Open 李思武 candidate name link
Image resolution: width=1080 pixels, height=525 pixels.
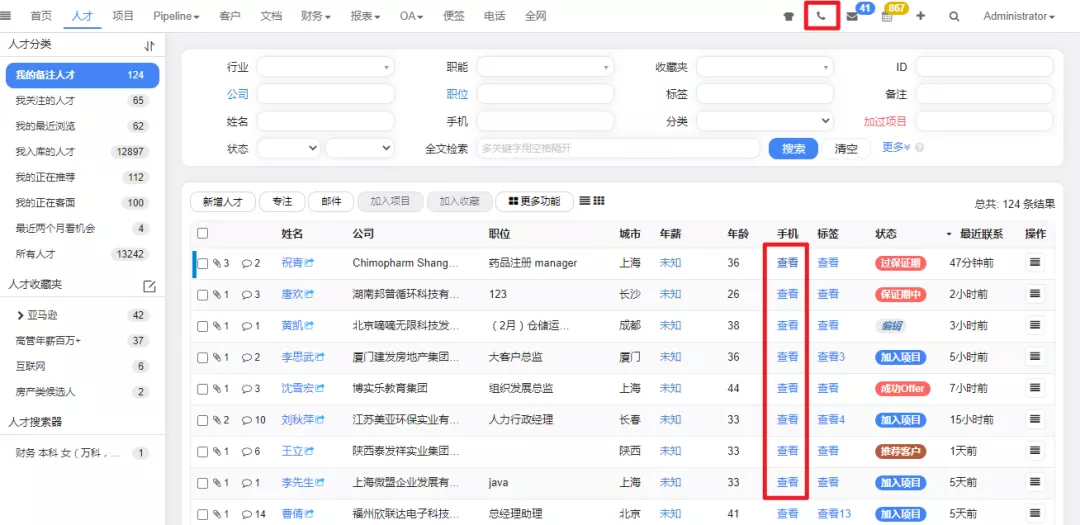[298, 357]
